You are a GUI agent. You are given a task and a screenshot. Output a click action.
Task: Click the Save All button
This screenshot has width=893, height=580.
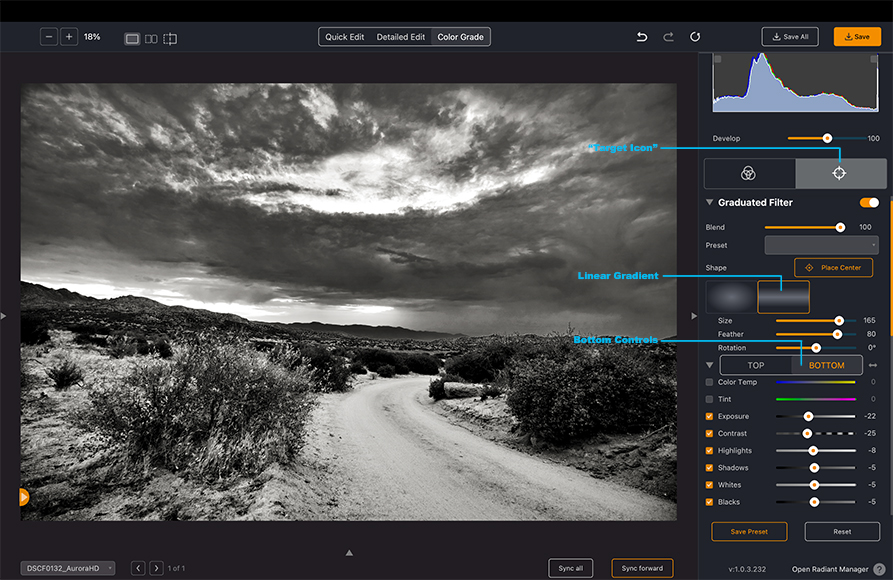pyautogui.click(x=790, y=37)
